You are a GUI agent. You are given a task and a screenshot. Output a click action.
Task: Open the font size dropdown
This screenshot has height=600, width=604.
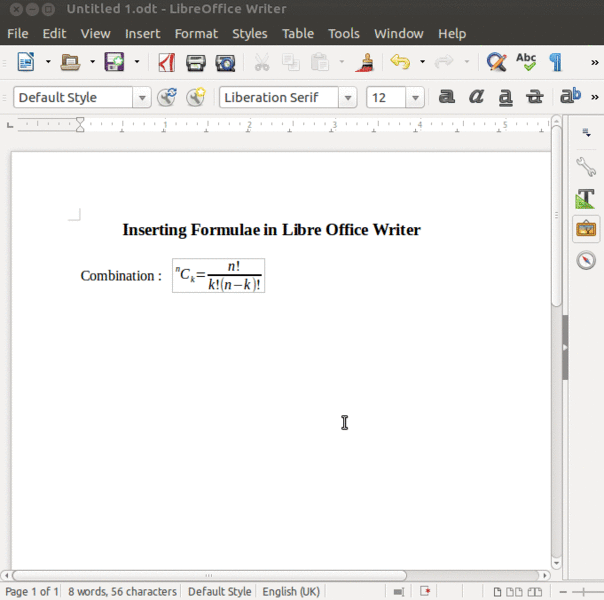tap(415, 98)
